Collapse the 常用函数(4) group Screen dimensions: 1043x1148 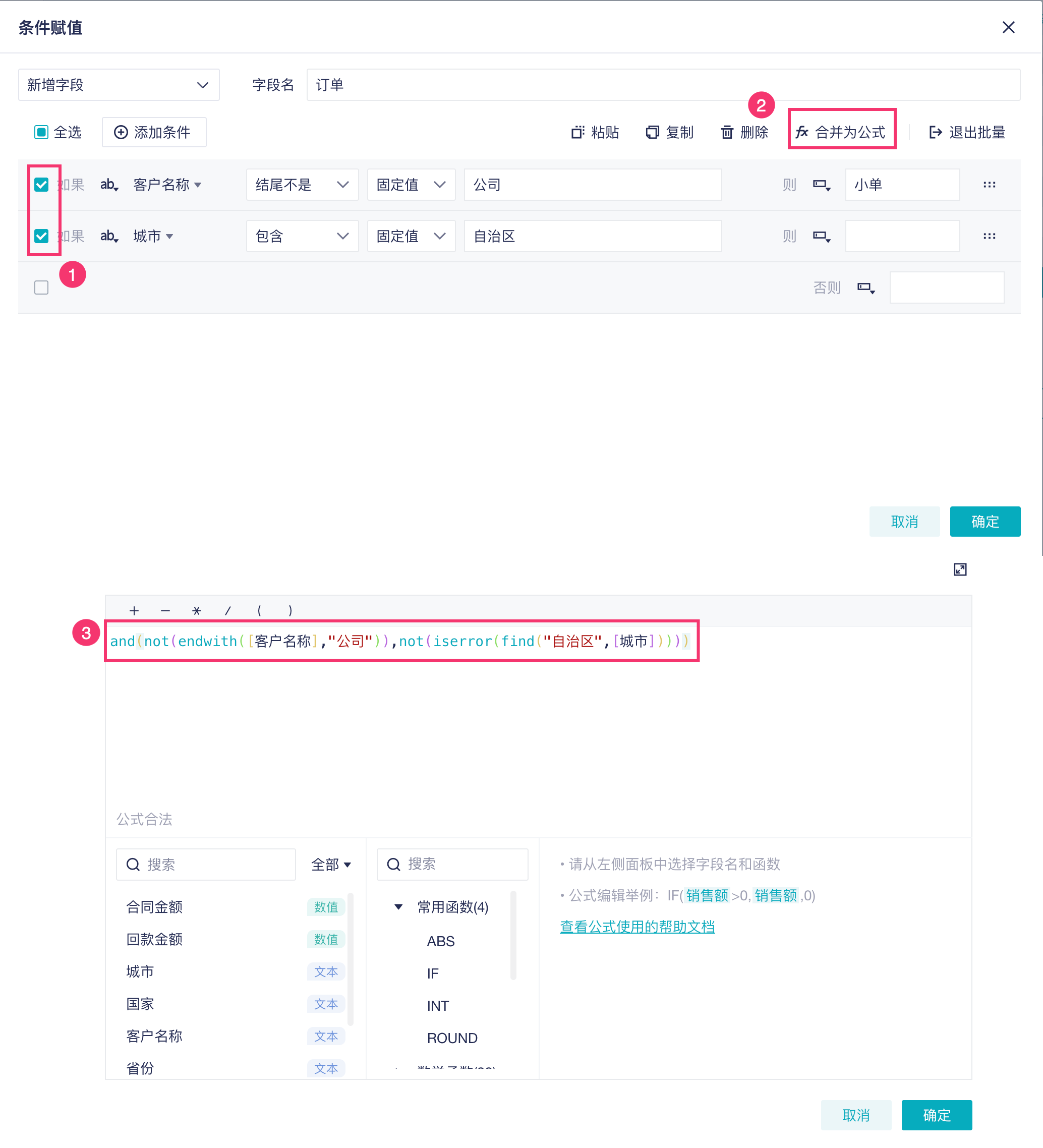click(398, 906)
